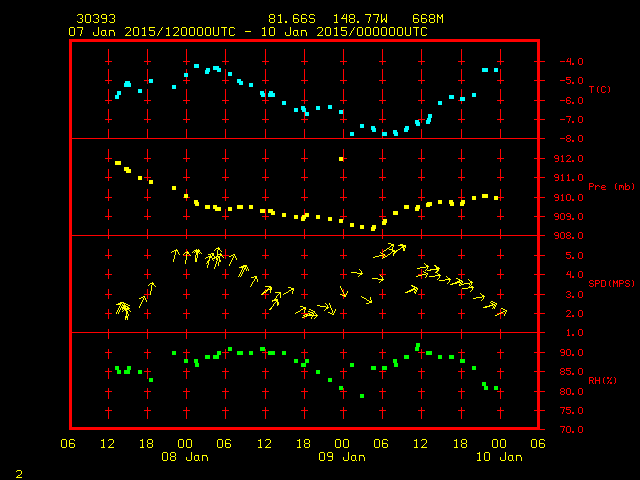Click the 00 hour label above 08 Jan
The height and width of the screenshot is (480, 640).
[185, 444]
